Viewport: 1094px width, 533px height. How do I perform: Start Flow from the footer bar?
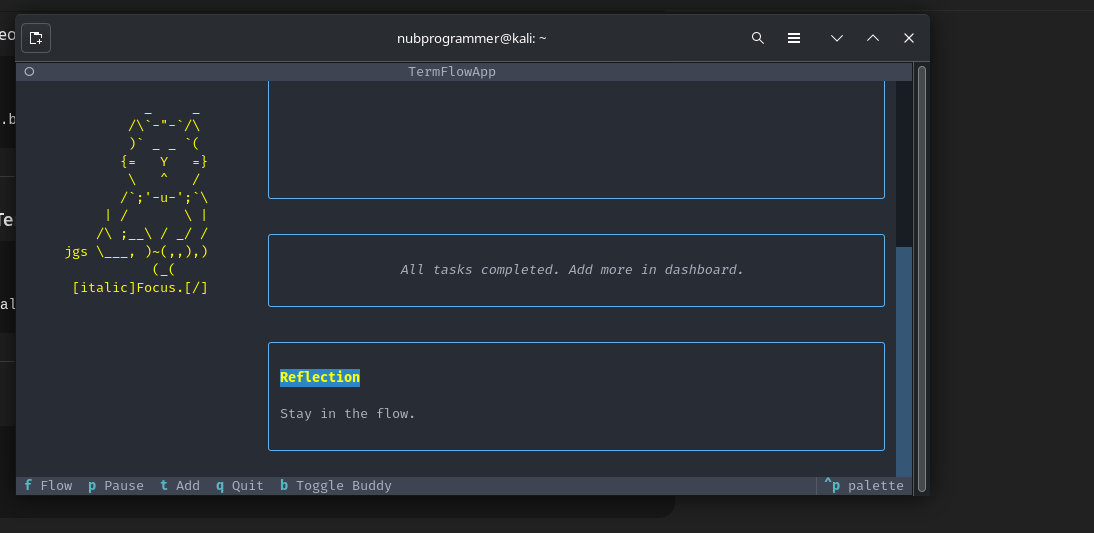[48, 485]
